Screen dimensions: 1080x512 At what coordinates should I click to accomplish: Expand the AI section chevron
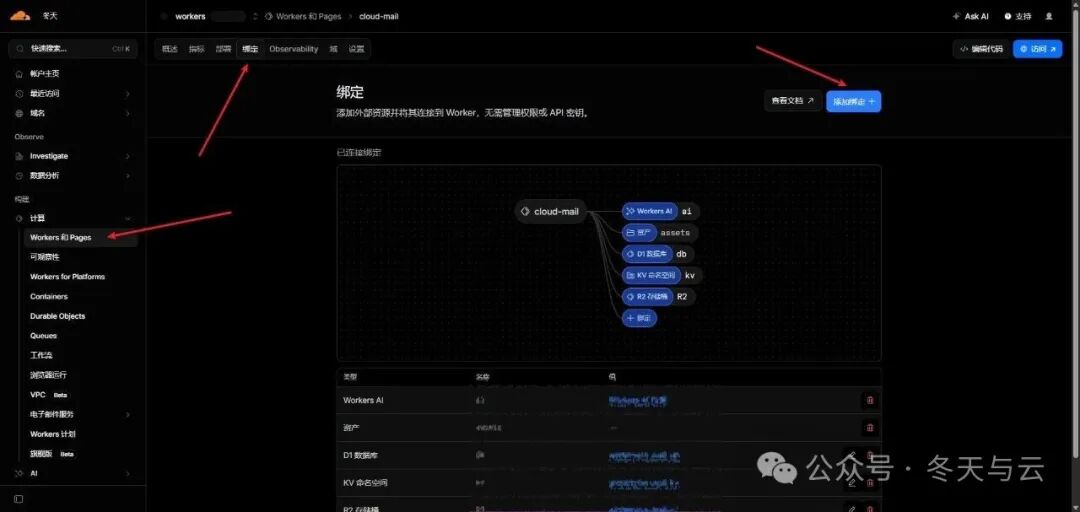click(127, 473)
